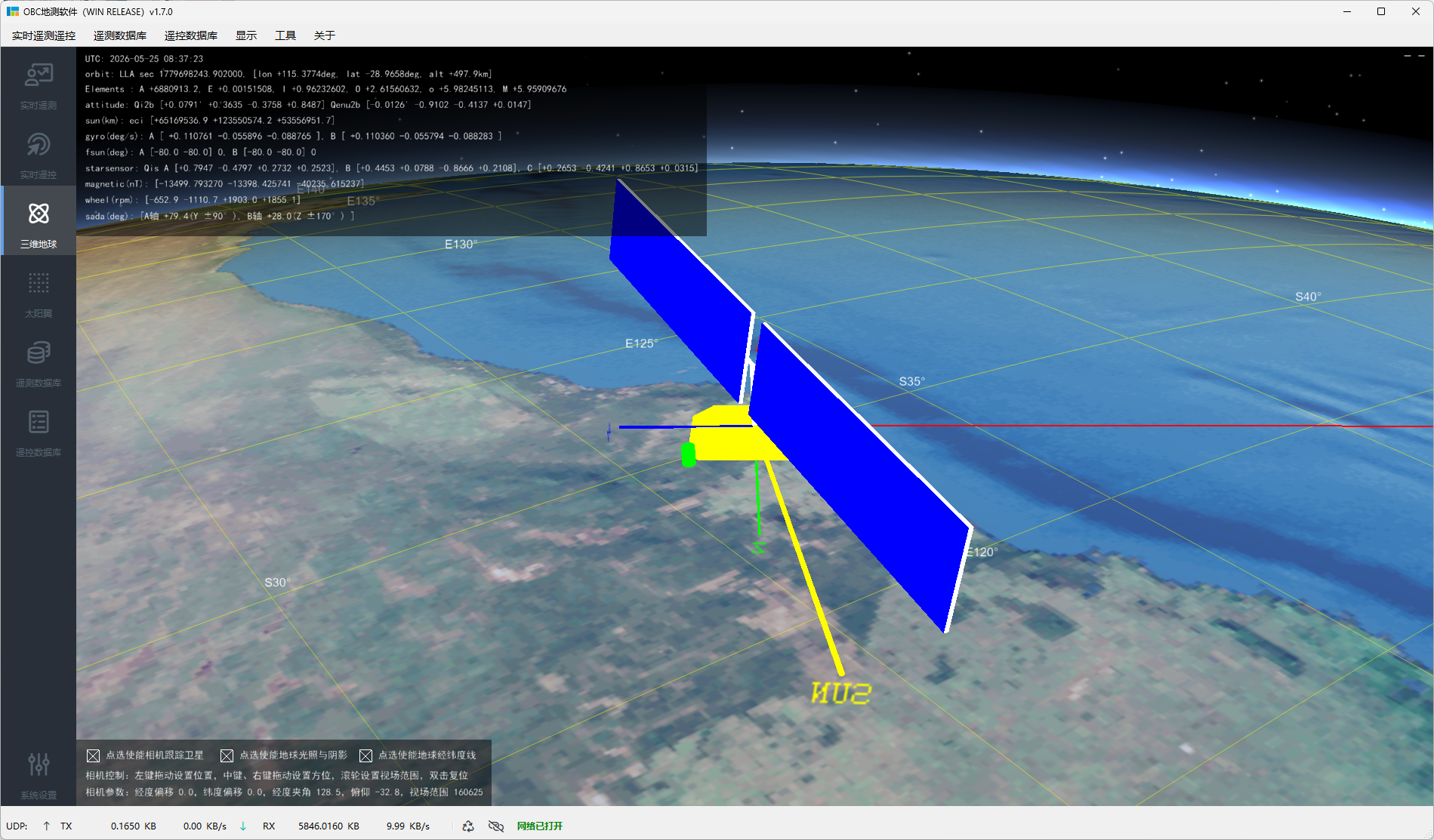Image resolution: width=1434 pixels, height=840 pixels.
Task: Open the 工具 menu
Action: [285, 35]
